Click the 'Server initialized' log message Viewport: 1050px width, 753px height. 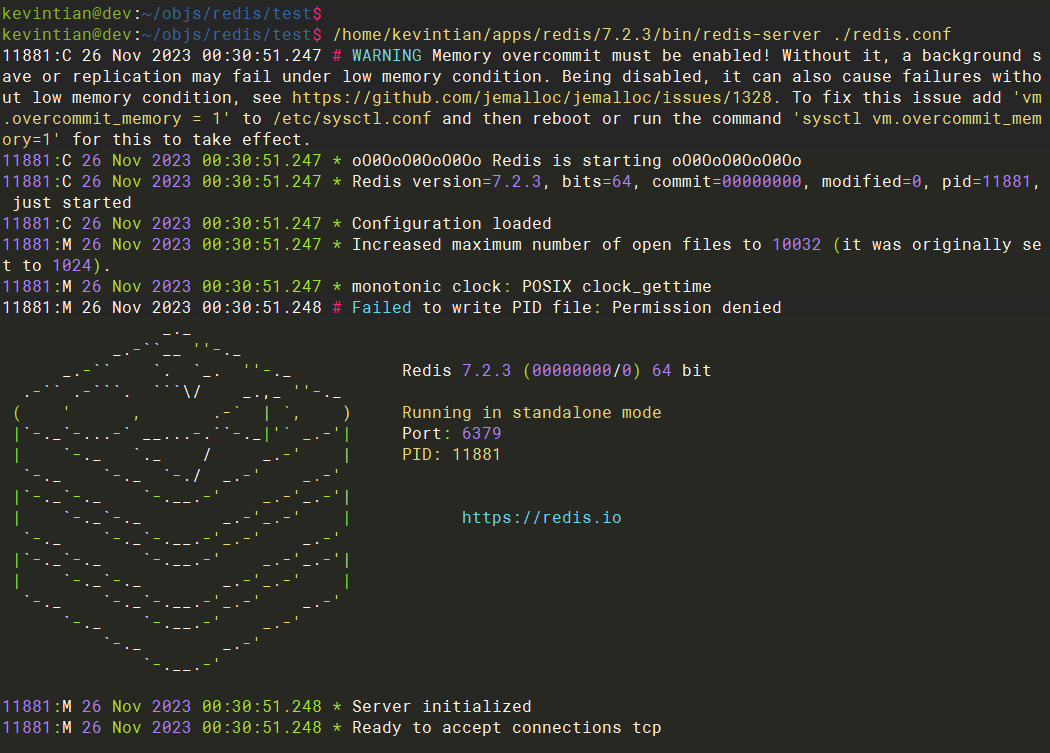(x=441, y=706)
